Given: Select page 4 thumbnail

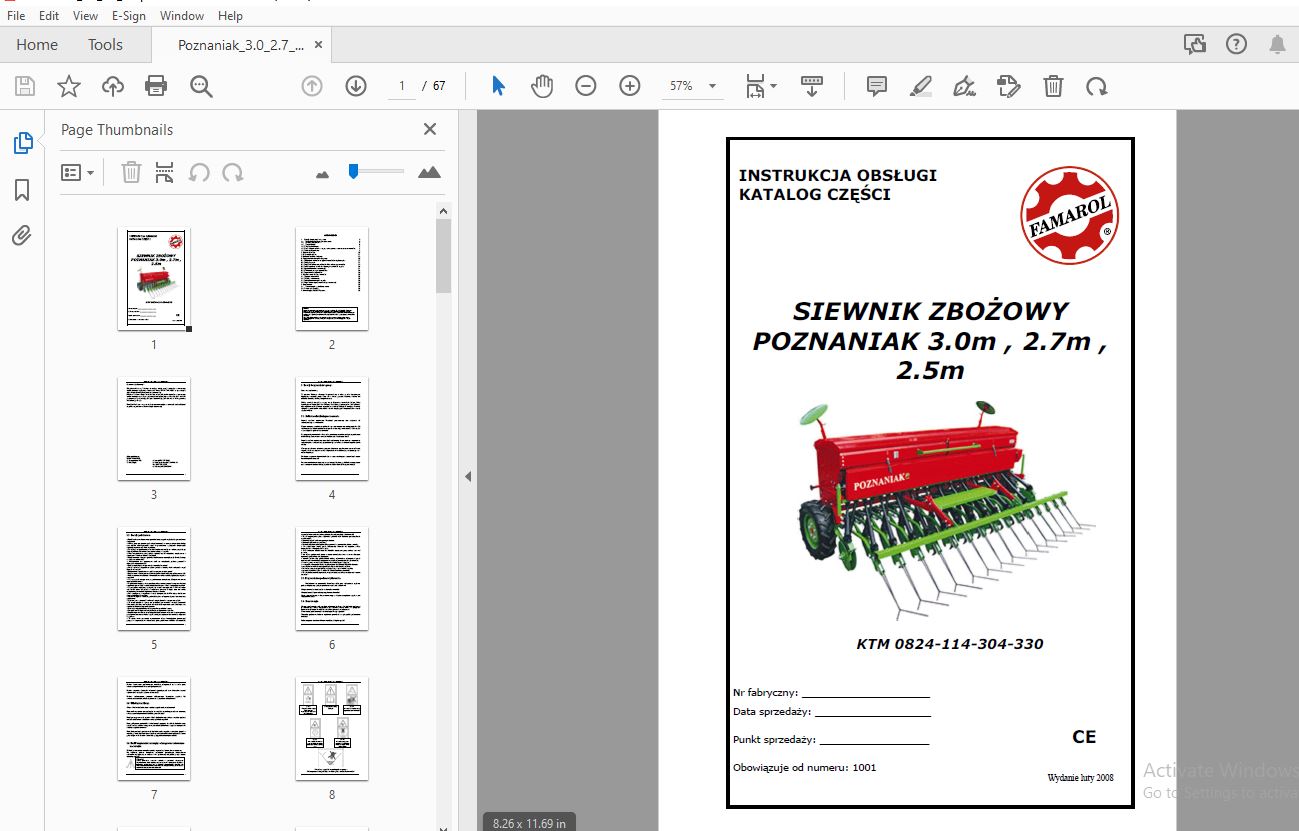Looking at the screenshot, I should [332, 428].
